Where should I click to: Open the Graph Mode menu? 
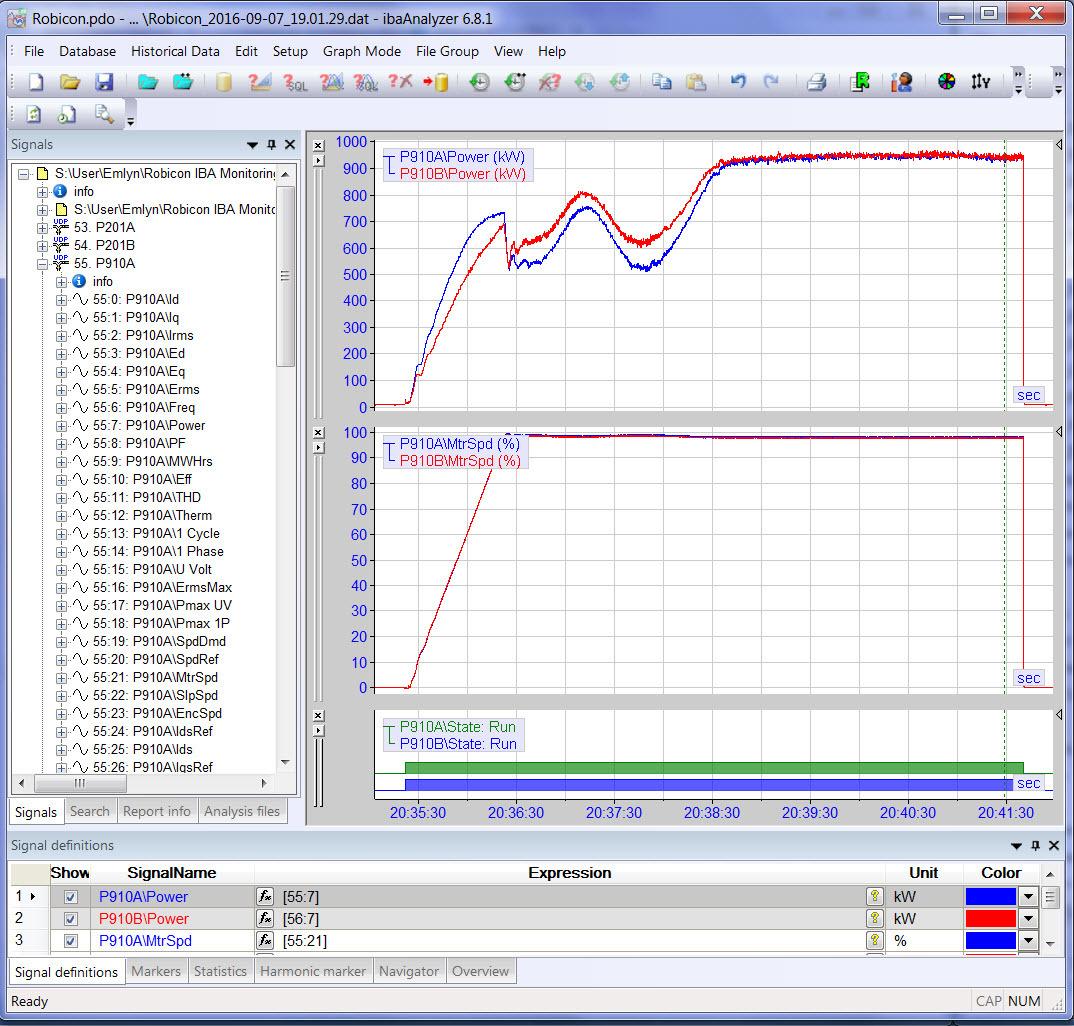pos(362,51)
